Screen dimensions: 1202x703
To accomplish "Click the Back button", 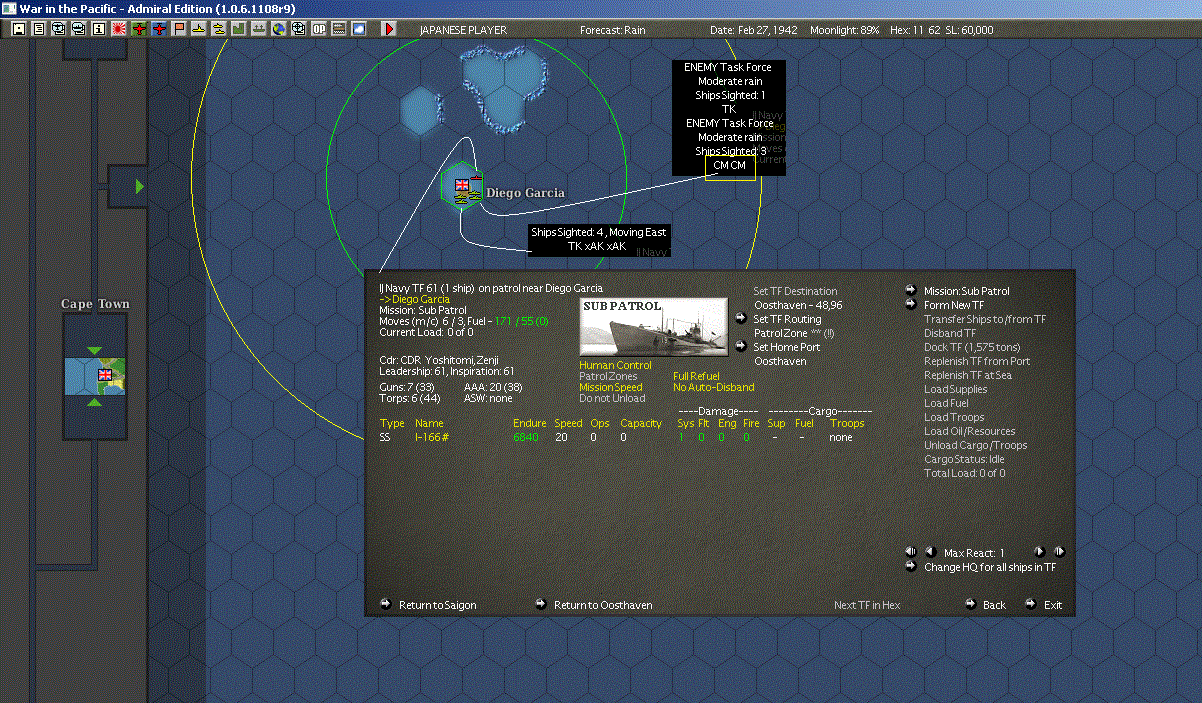I will tap(994, 605).
